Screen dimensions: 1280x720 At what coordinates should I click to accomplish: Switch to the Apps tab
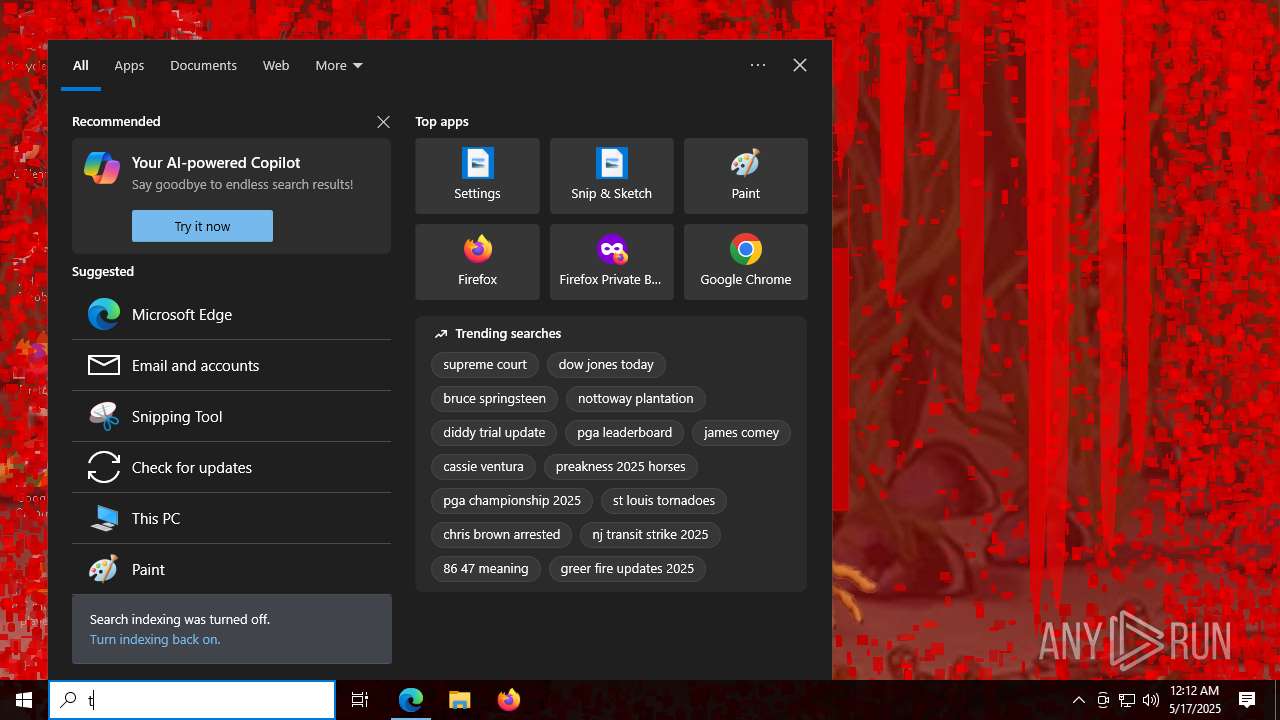pos(129,65)
